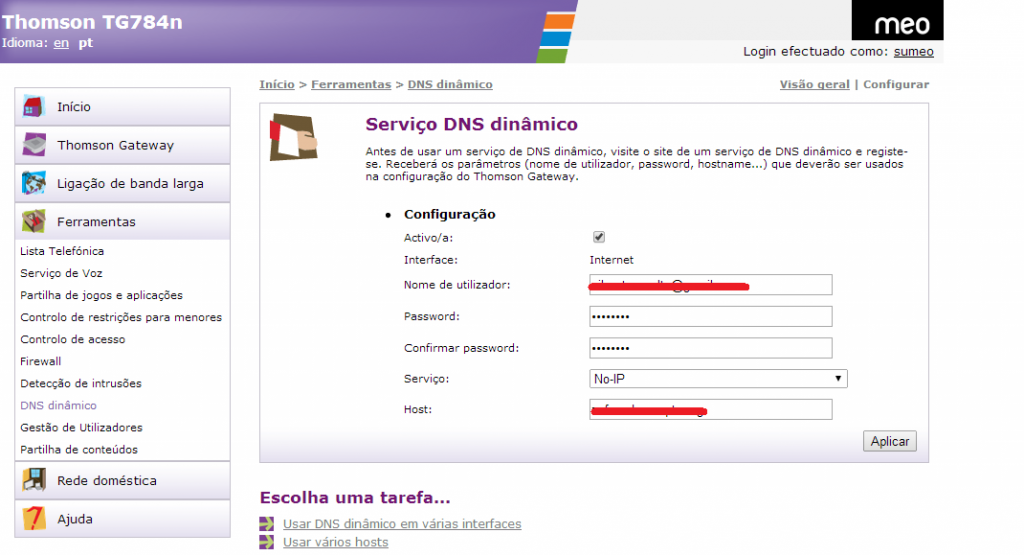Click the Ajuda question mark icon

pos(34,519)
